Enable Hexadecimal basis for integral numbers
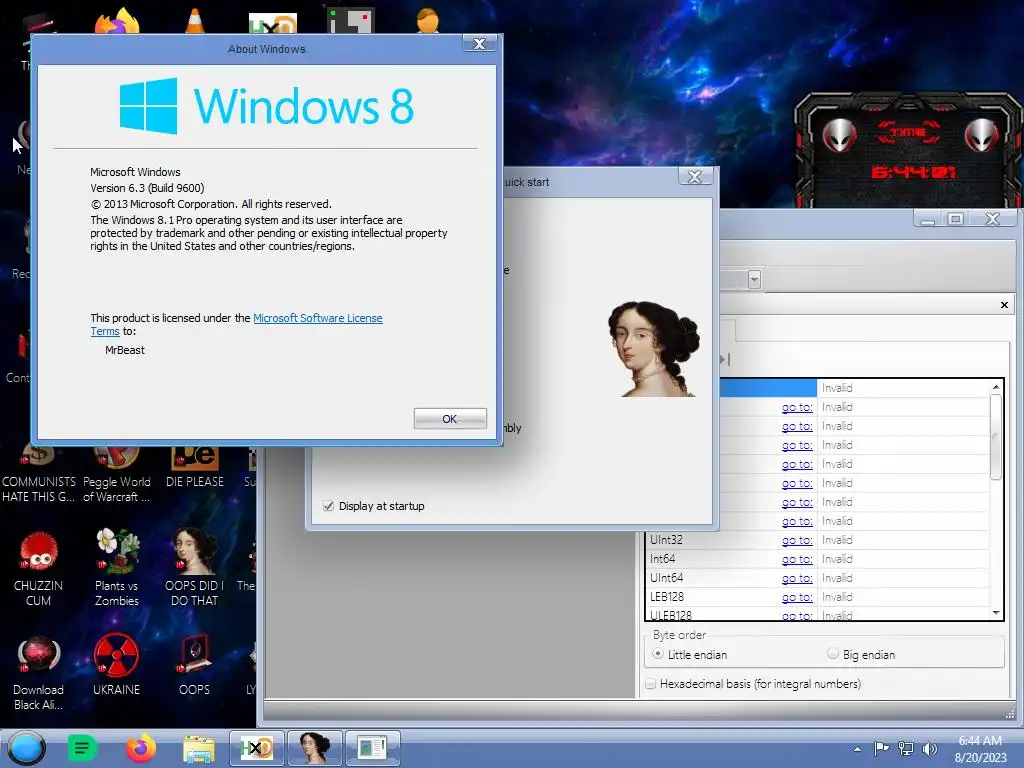 (x=650, y=684)
